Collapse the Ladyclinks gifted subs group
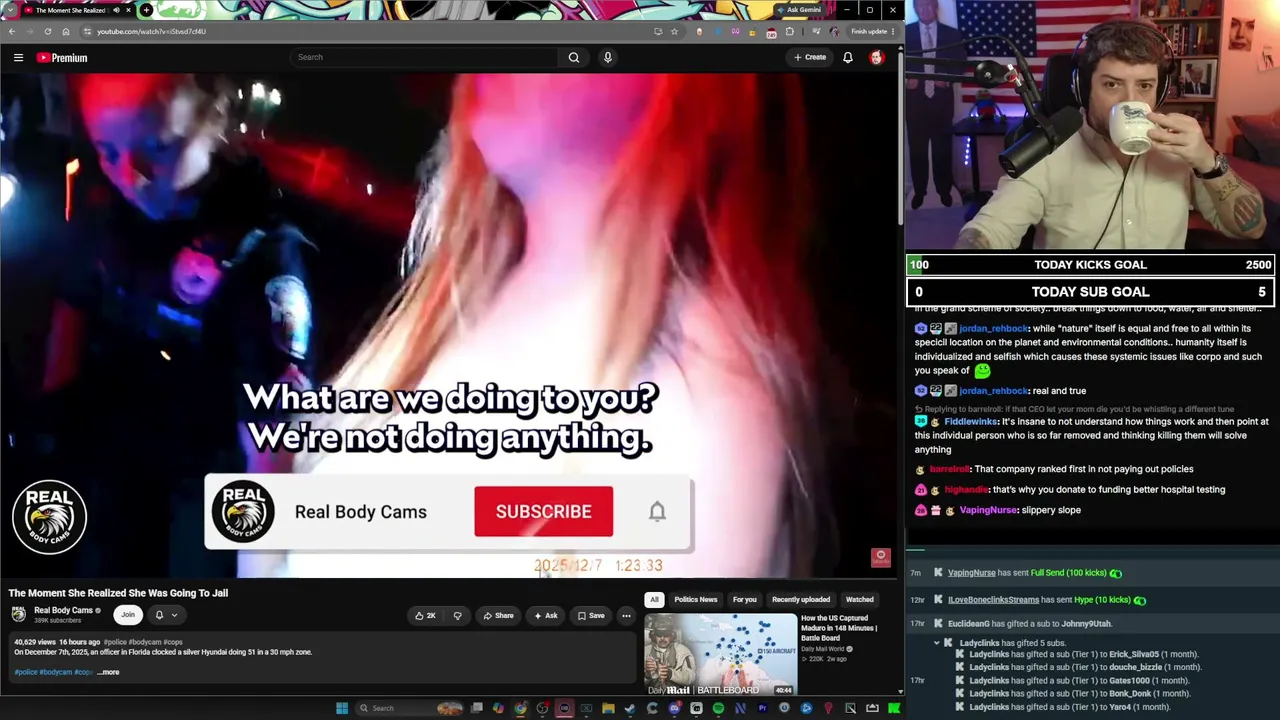The image size is (1280, 720). click(937, 643)
